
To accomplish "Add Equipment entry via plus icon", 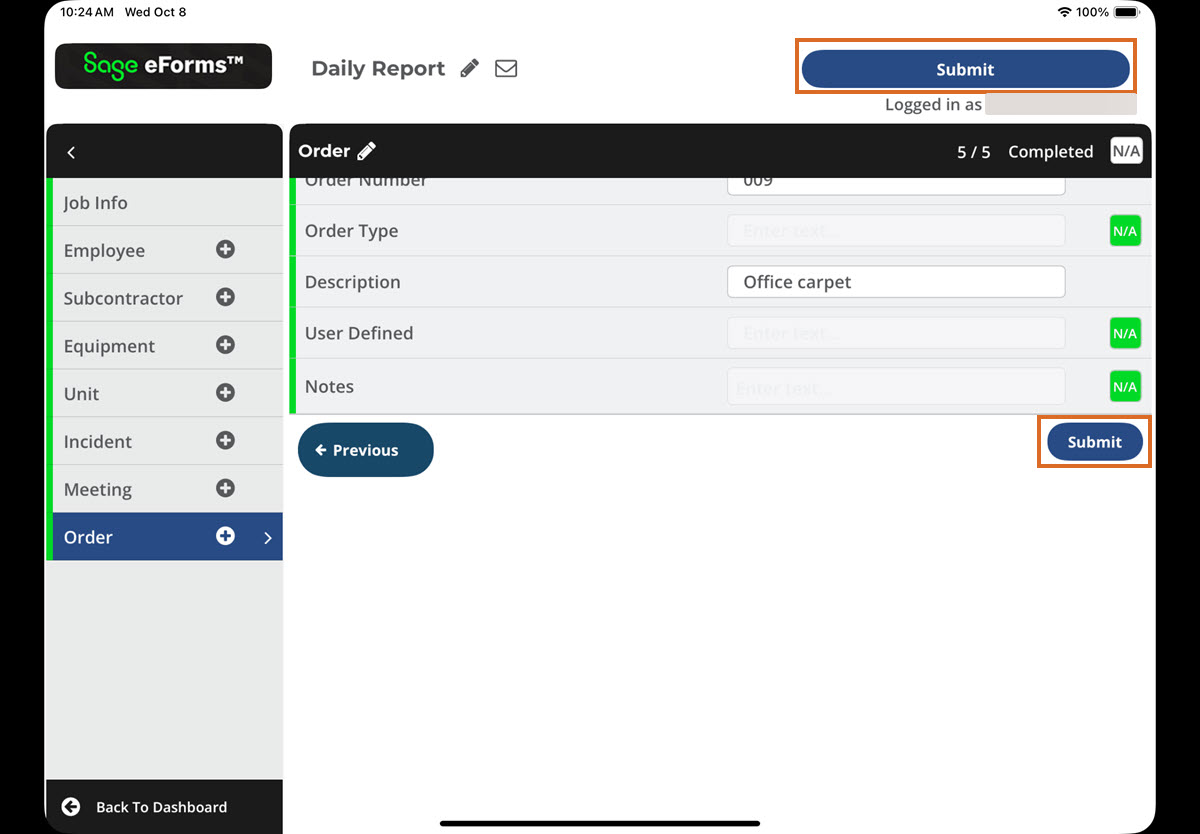I will pos(225,345).
